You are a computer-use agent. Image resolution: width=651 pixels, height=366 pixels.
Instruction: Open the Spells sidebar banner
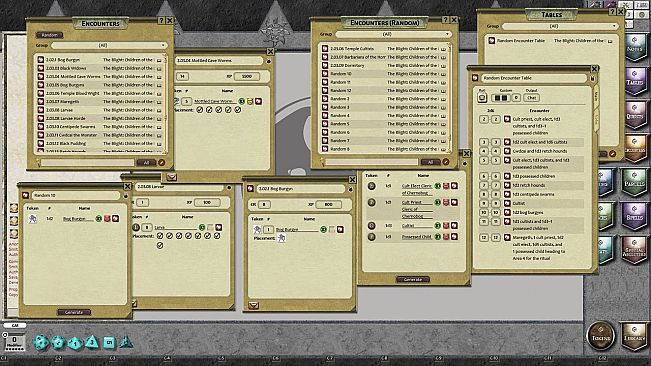pyautogui.click(x=634, y=215)
